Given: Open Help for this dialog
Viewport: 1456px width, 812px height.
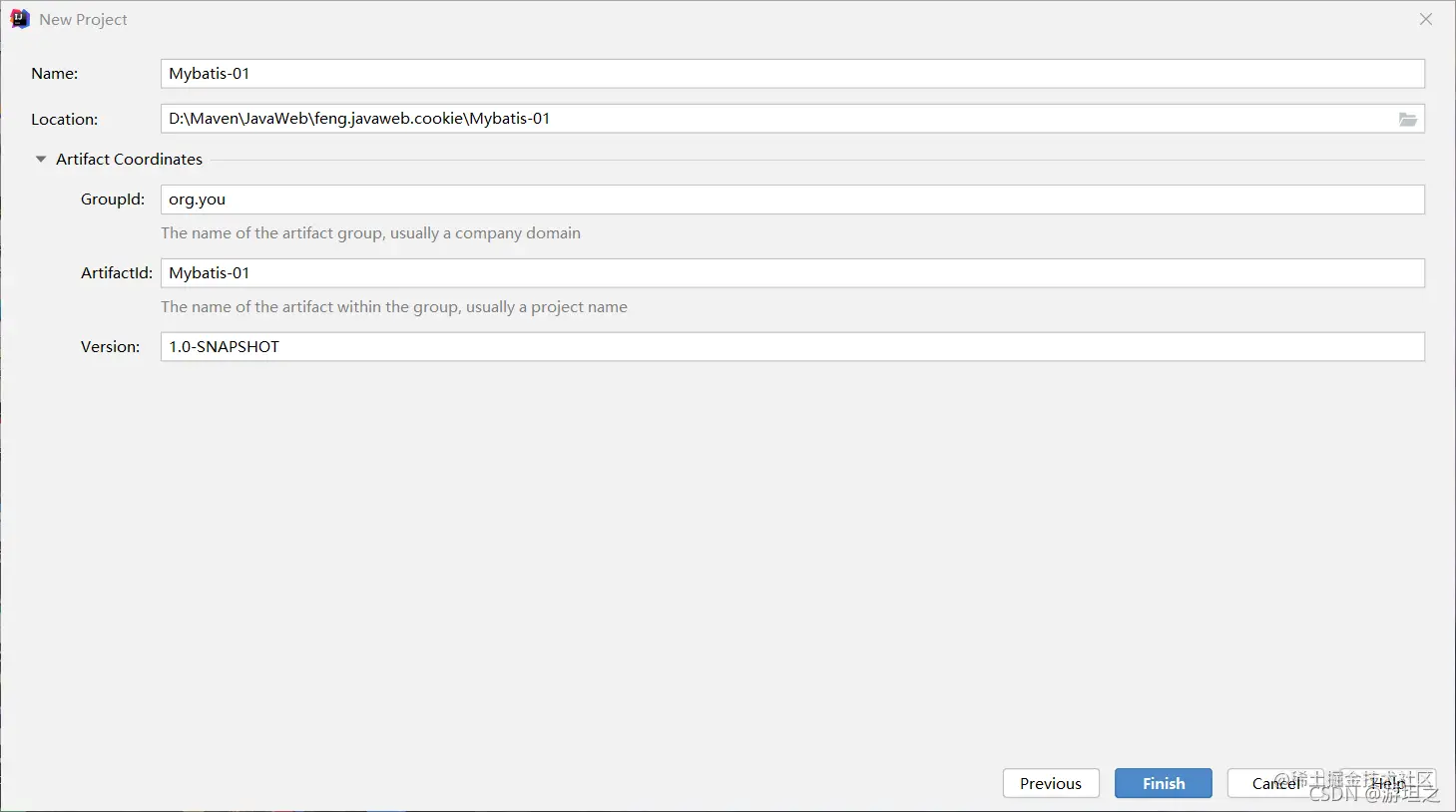Looking at the screenshot, I should 1388,783.
